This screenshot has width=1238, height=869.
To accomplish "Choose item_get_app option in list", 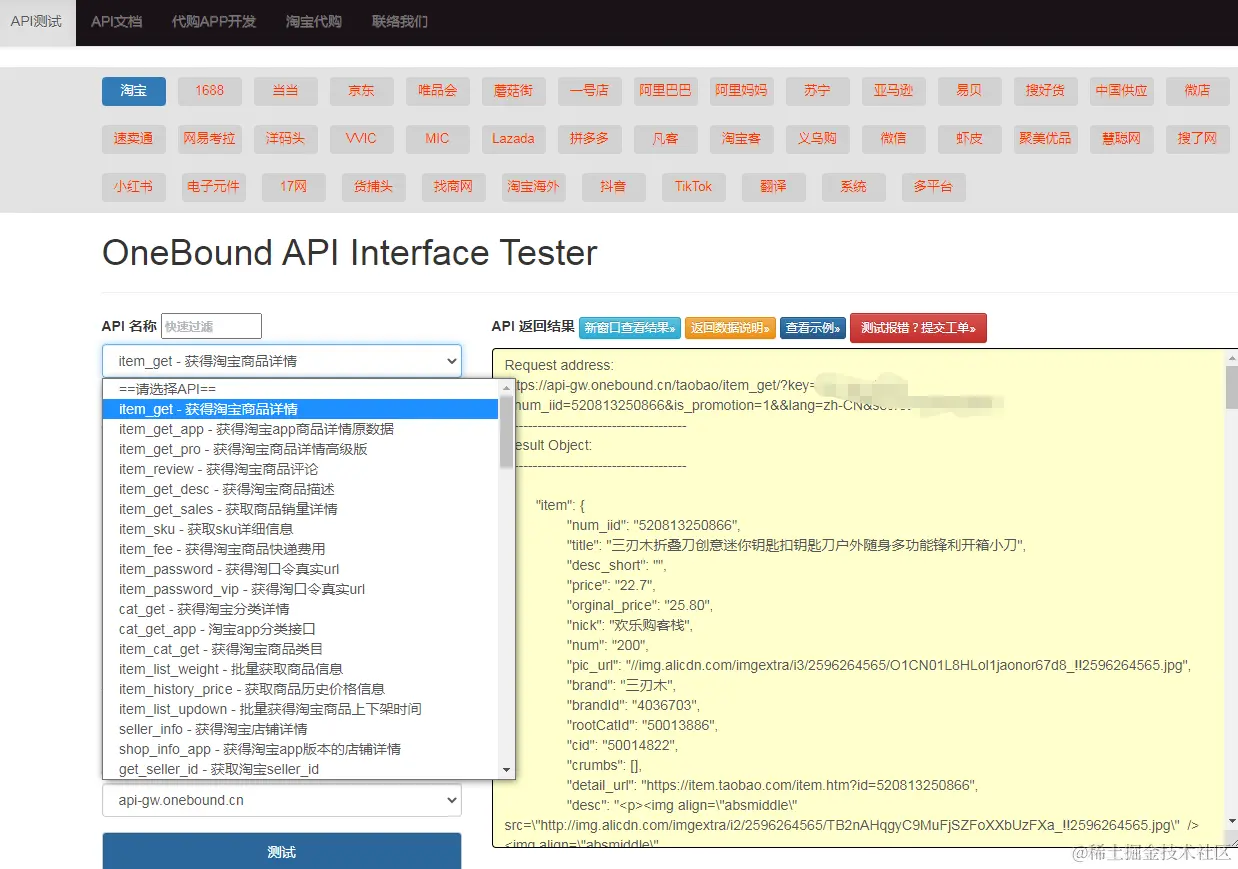I will tap(301, 429).
